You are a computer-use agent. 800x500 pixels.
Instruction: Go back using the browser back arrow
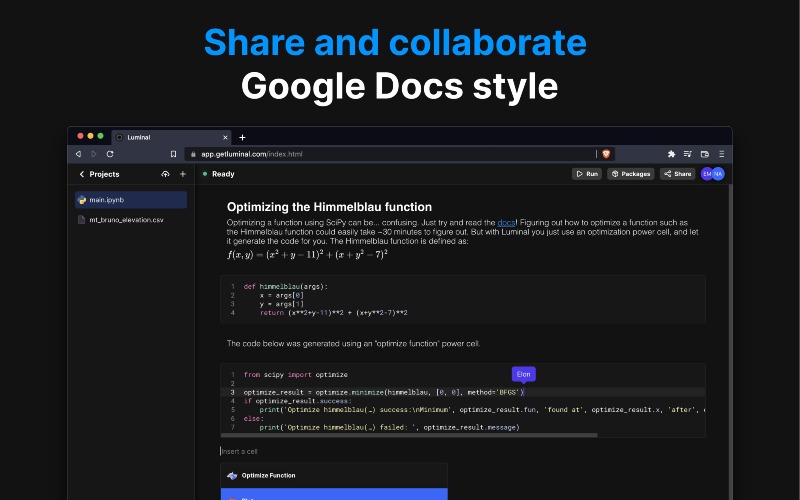(78, 154)
